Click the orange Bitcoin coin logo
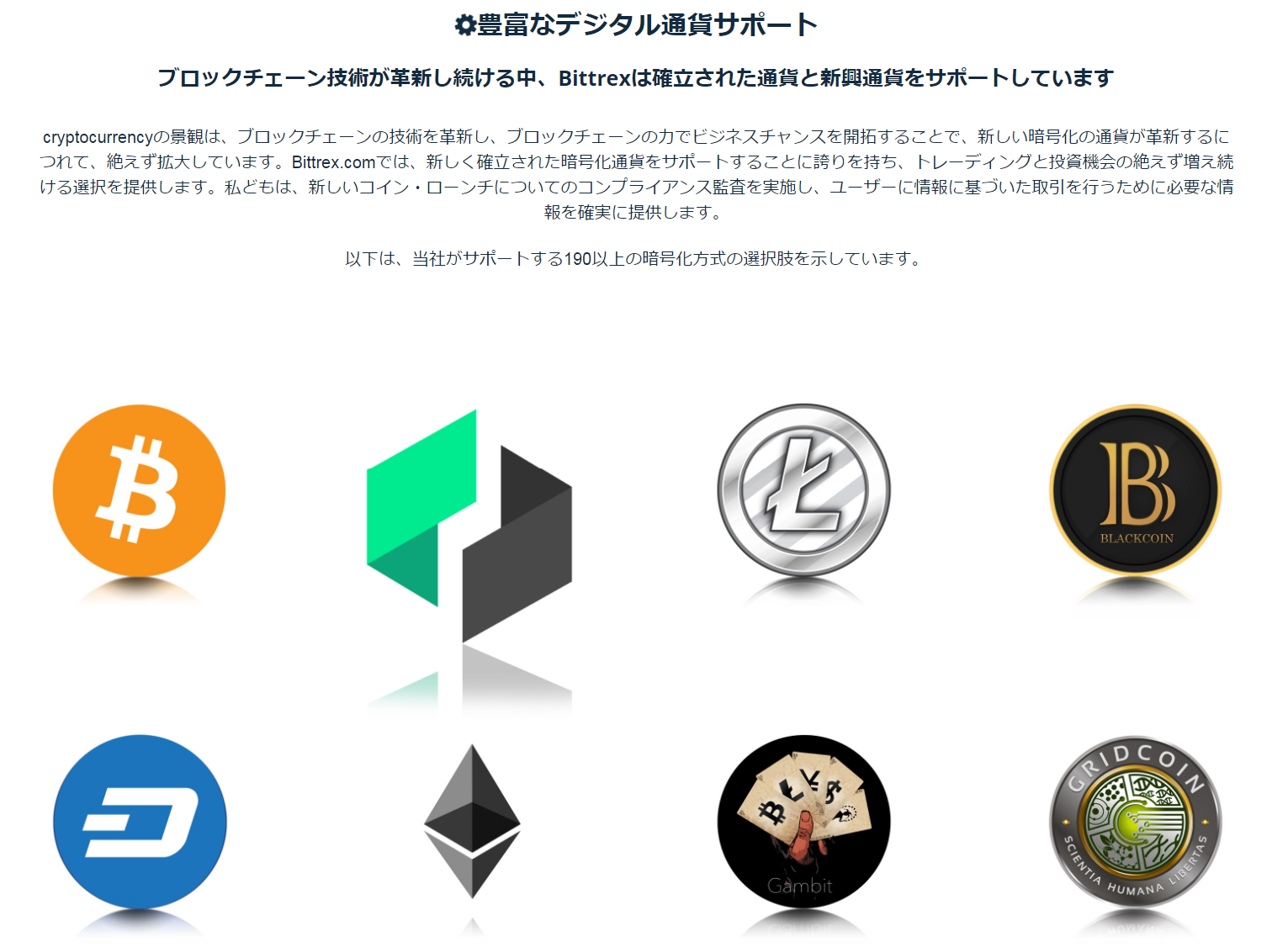The image size is (1272, 952). (139, 490)
